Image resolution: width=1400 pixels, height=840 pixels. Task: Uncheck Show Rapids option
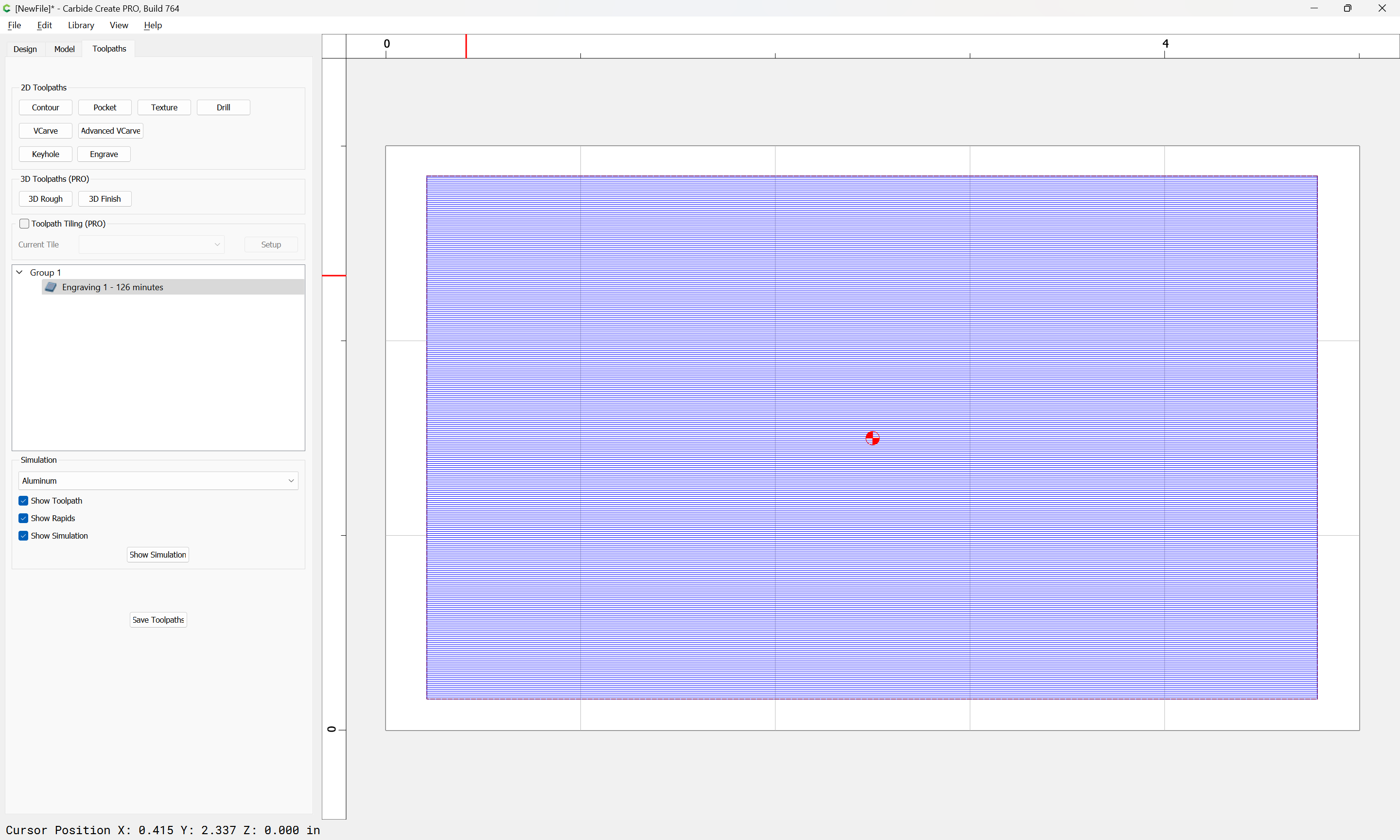click(x=23, y=518)
